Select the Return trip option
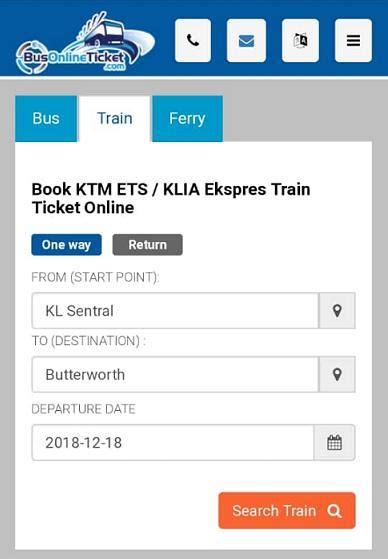388x559 pixels. tap(148, 245)
